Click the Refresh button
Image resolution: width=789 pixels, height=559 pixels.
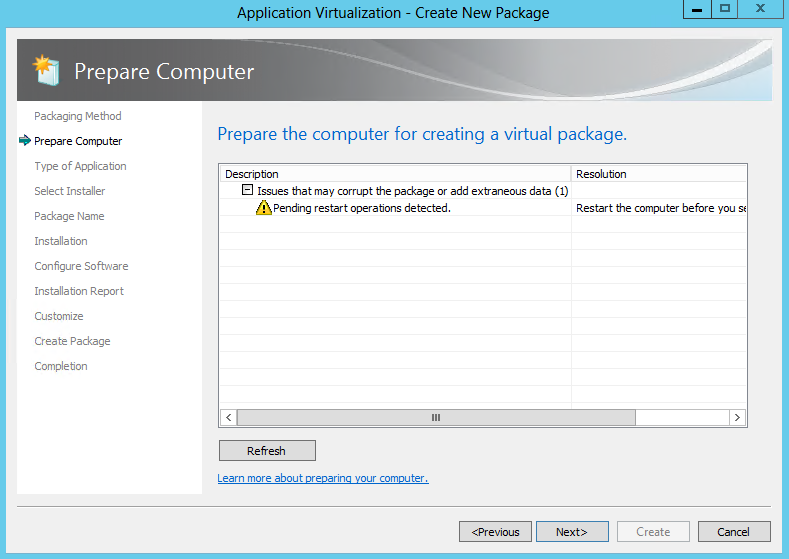267,450
